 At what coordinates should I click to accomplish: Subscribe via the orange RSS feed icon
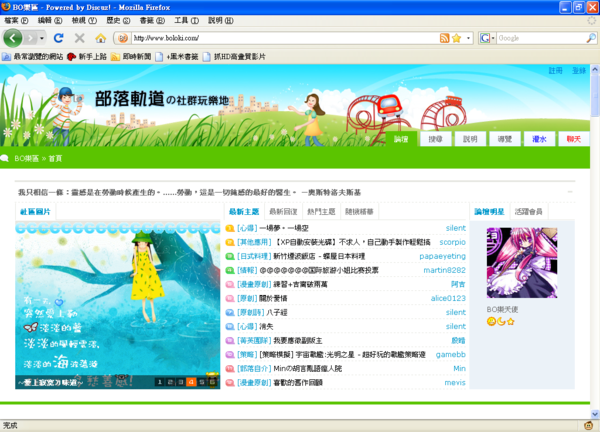pyautogui.click(x=444, y=38)
